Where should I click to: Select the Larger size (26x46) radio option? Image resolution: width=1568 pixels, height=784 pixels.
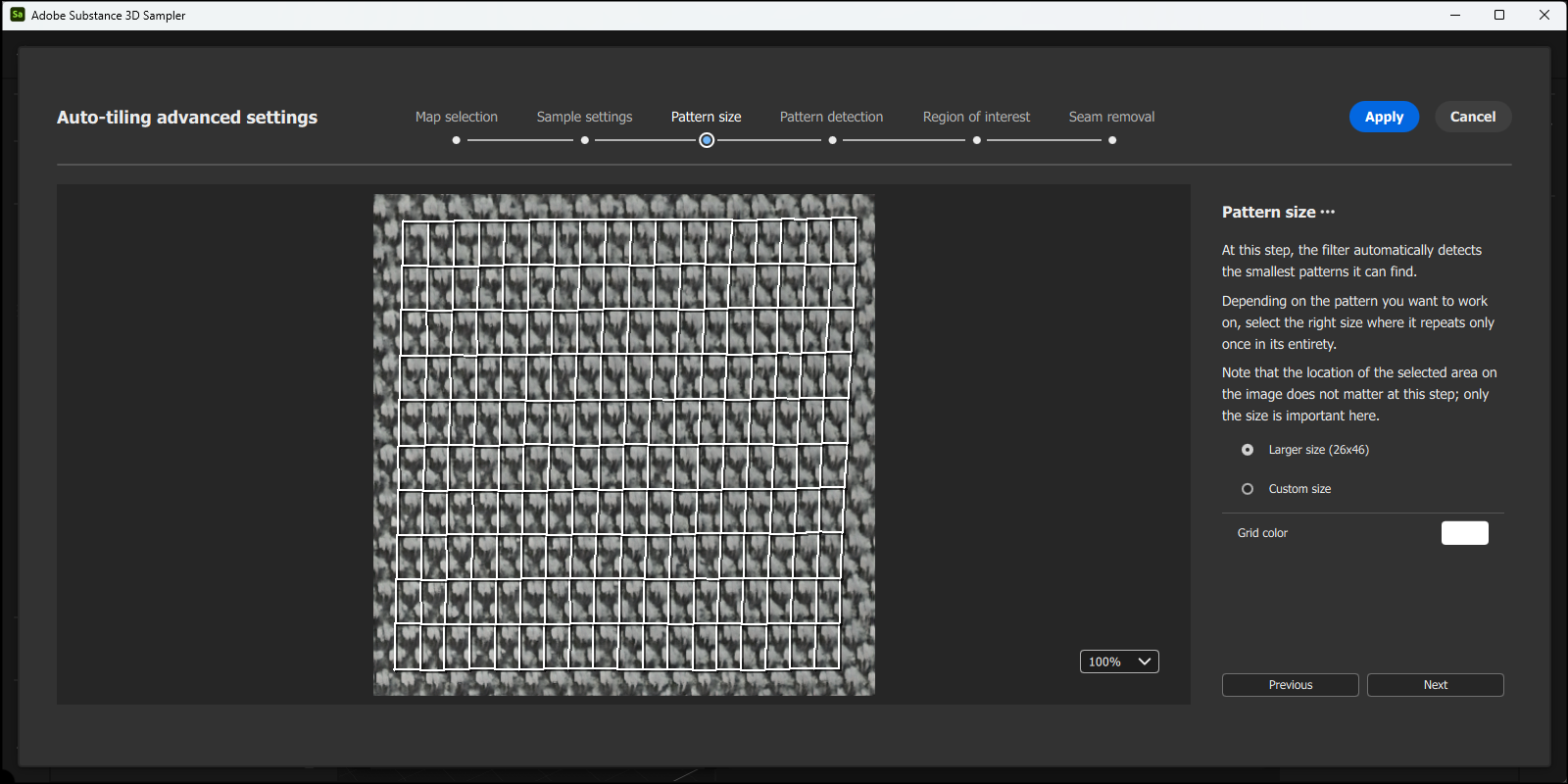pyautogui.click(x=1248, y=450)
